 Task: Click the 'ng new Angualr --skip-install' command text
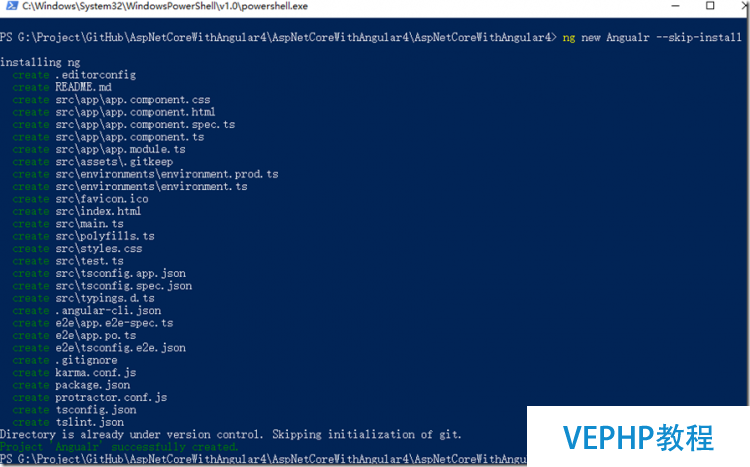[651, 37]
